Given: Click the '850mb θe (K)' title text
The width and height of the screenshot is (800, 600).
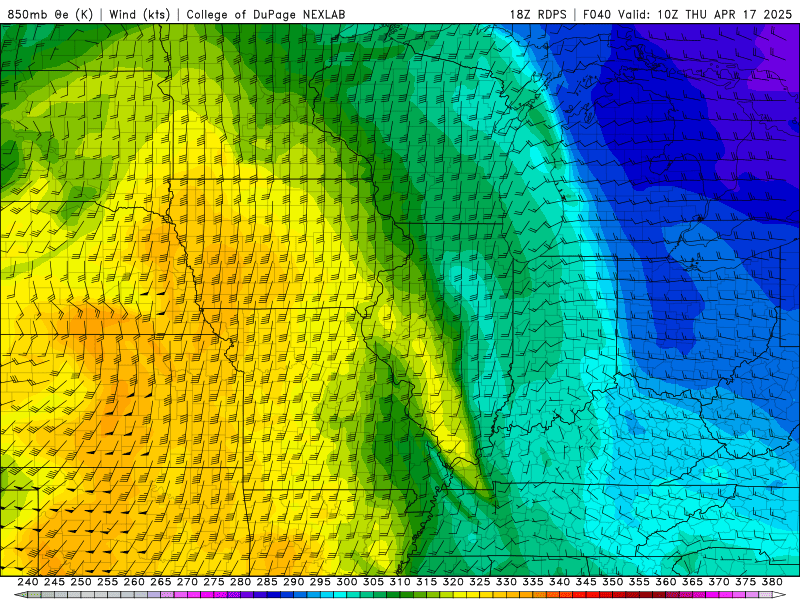Looking at the screenshot, I should coord(50,14).
